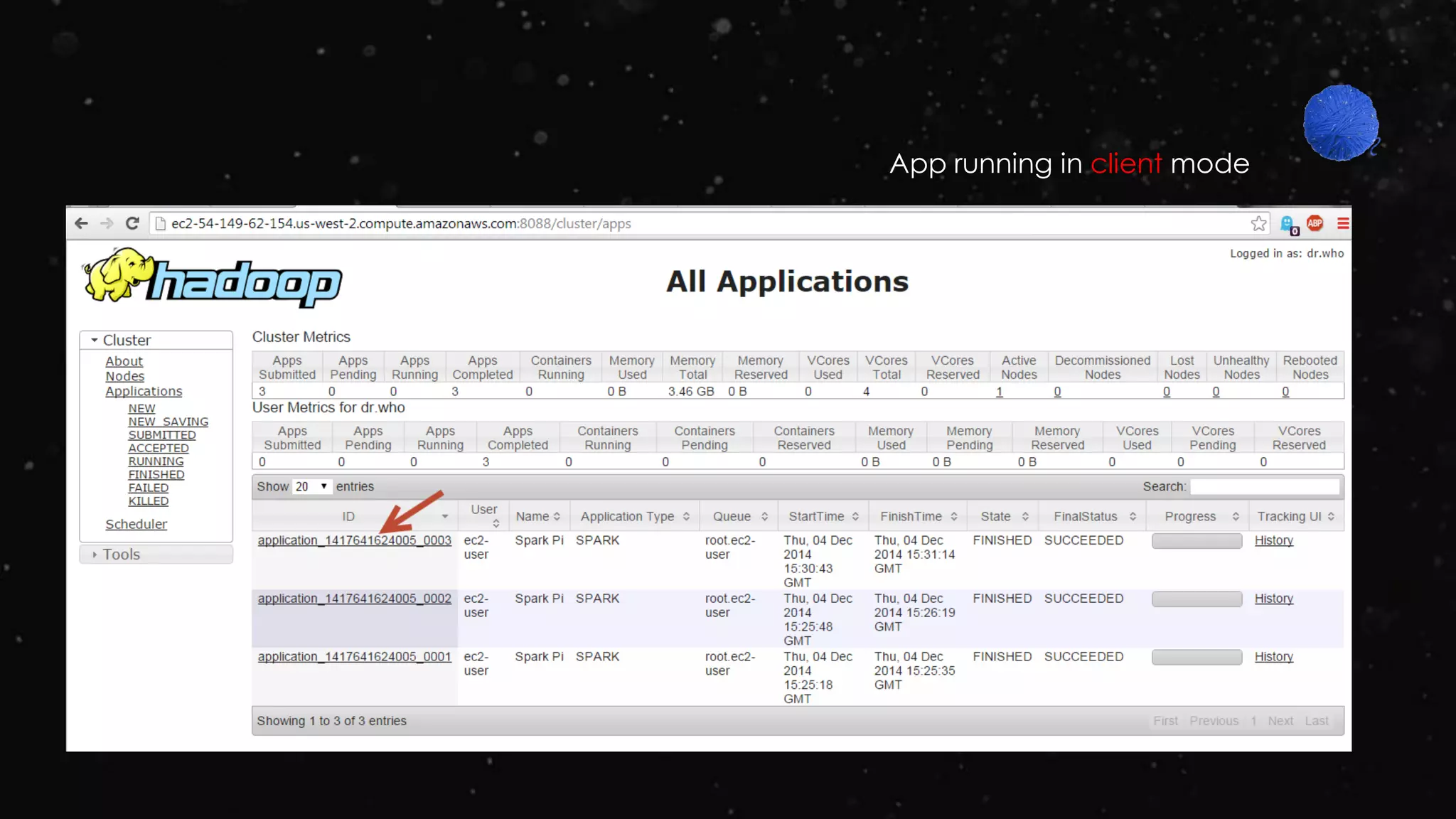The height and width of the screenshot is (819, 1456).
Task: Focus the Search field above the table
Action: (x=1265, y=486)
